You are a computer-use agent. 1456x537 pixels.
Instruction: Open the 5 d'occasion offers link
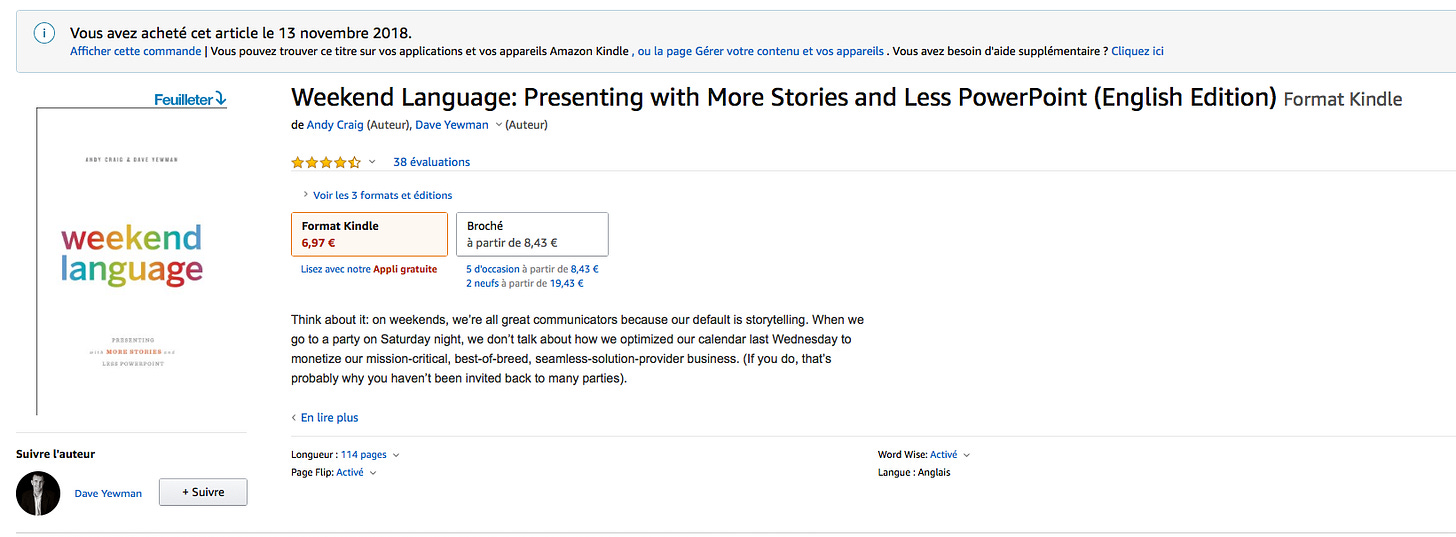click(532, 269)
